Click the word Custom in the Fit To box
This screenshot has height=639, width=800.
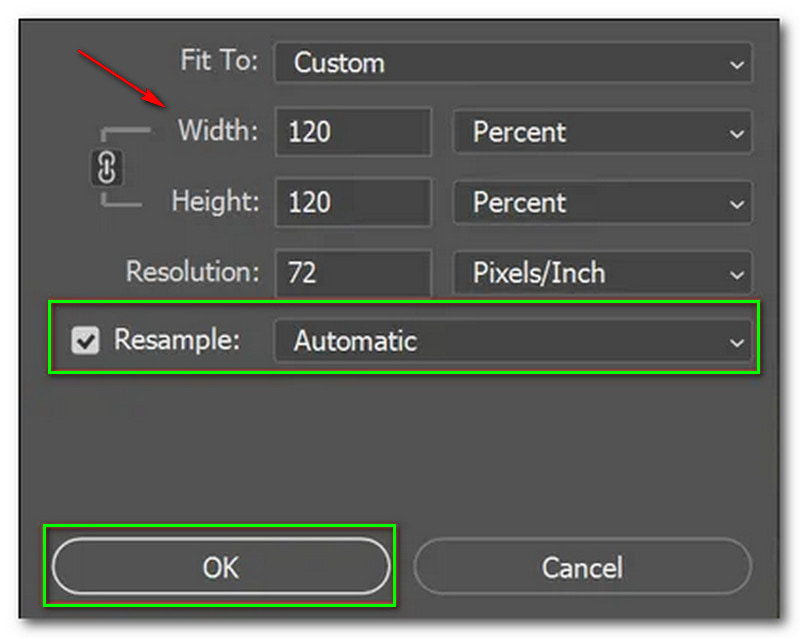[x=340, y=63]
